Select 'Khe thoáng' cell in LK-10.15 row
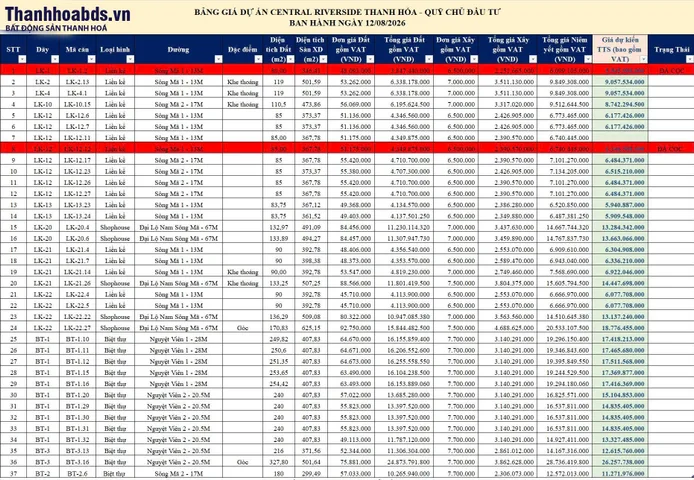 click(x=243, y=104)
